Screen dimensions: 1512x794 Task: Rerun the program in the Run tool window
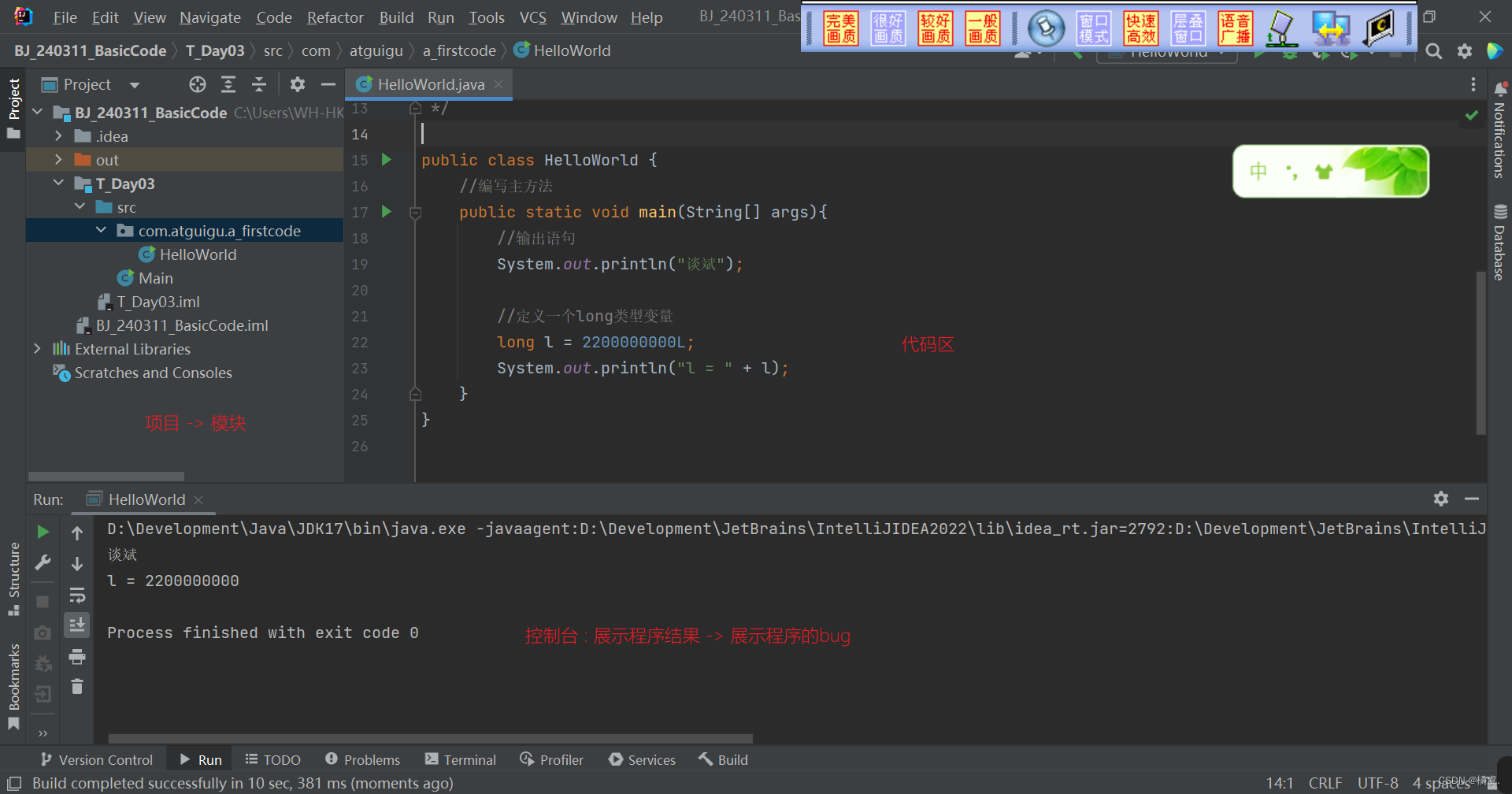(x=43, y=531)
